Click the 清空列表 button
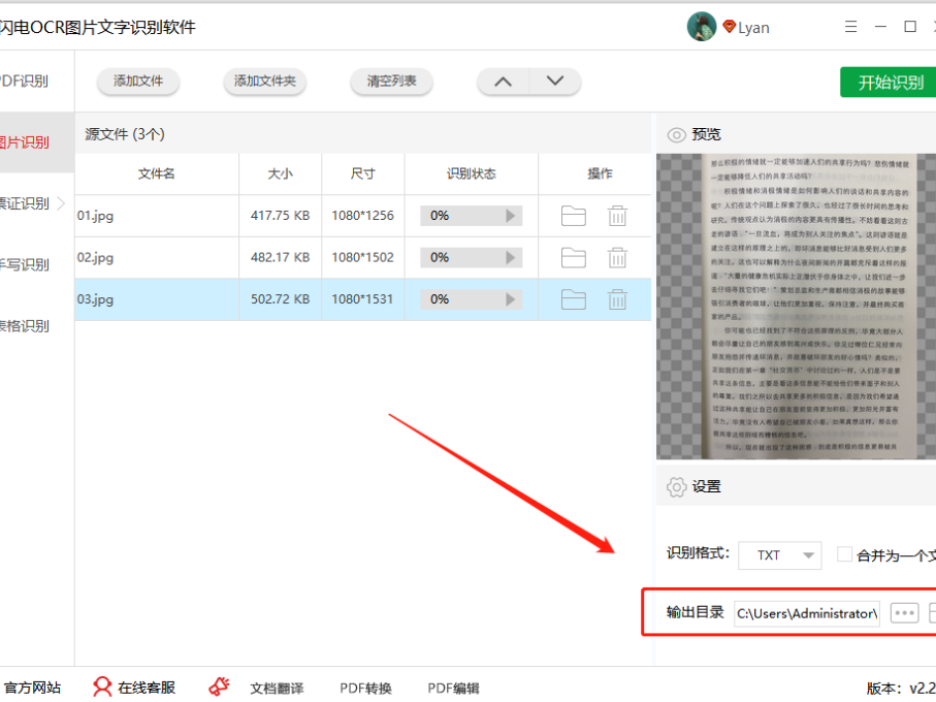 click(391, 81)
